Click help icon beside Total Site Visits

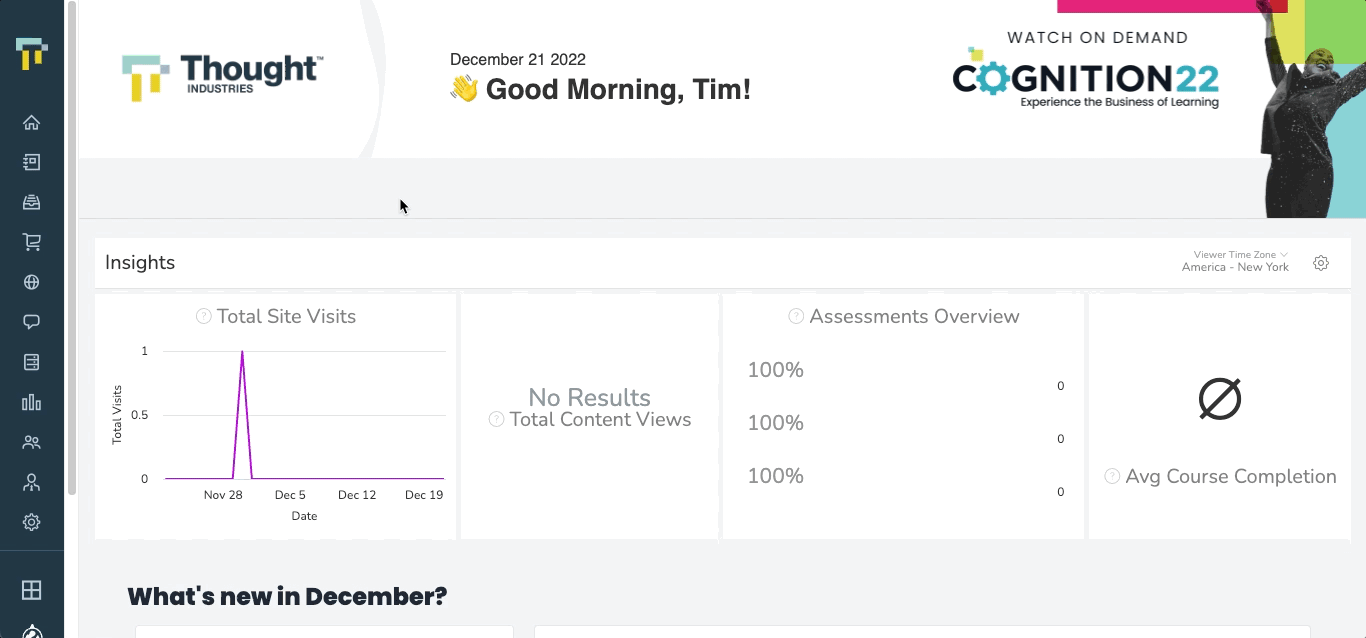click(x=204, y=316)
